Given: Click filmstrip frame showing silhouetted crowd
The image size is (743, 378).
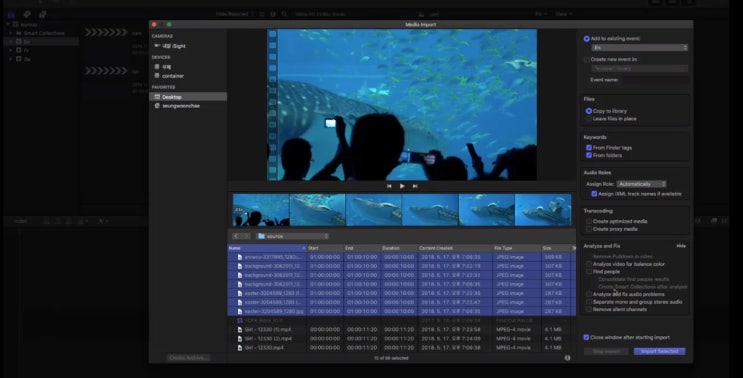Looking at the screenshot, I should [261, 210].
